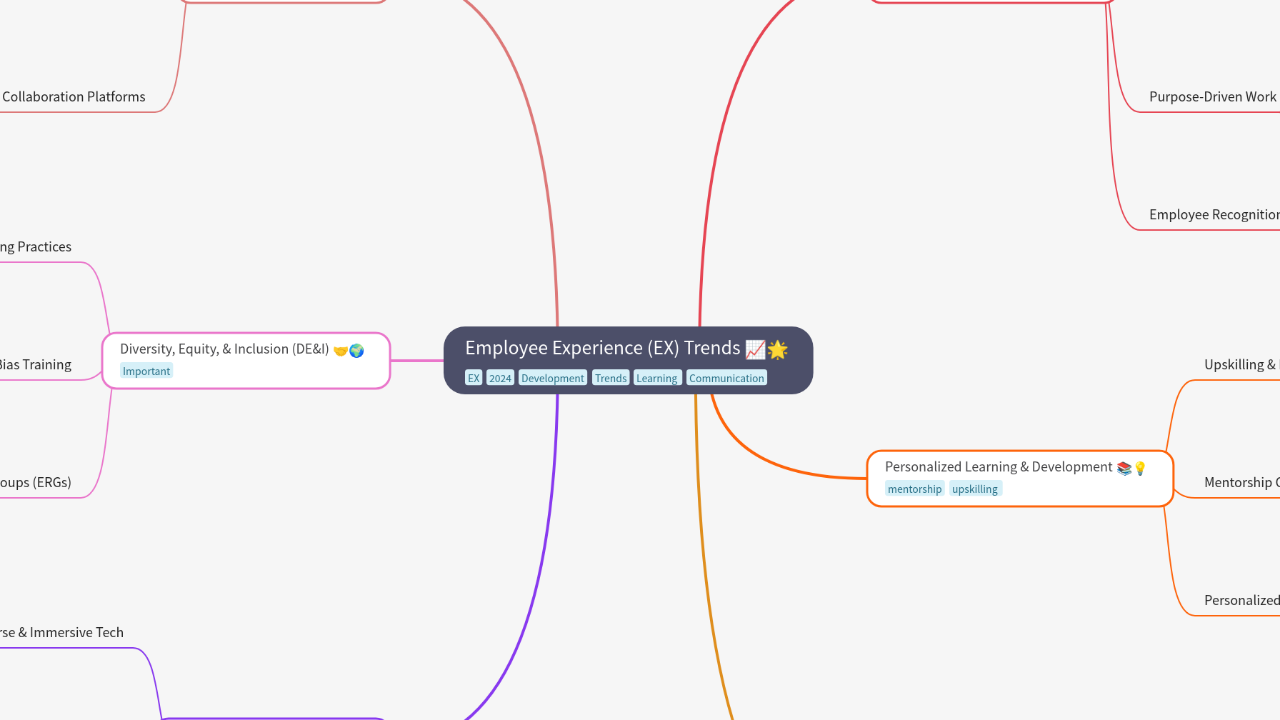The height and width of the screenshot is (720, 1280).
Task: Click the Important tag on DE&I node
Action: [x=146, y=371]
